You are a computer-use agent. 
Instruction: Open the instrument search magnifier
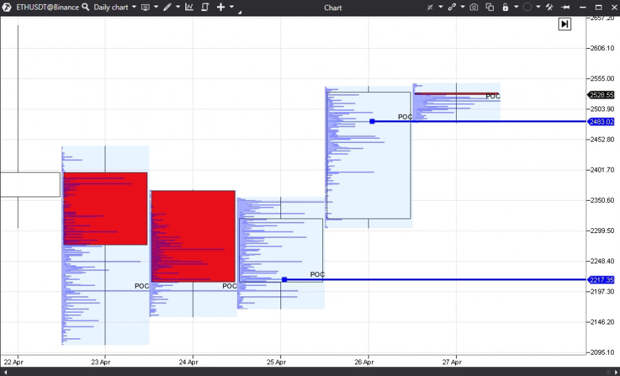85,7
